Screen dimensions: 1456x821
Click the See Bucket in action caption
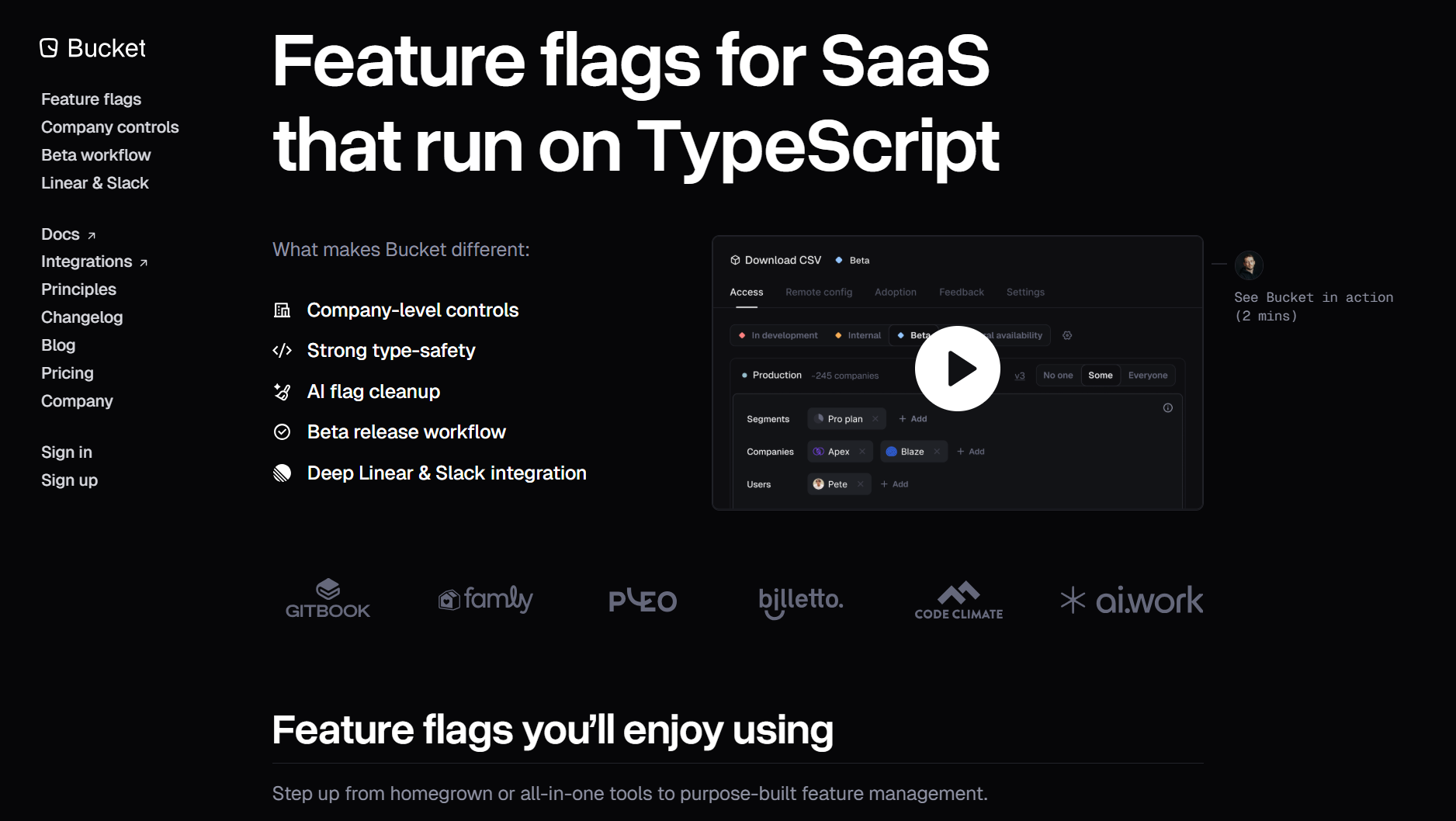click(1313, 307)
